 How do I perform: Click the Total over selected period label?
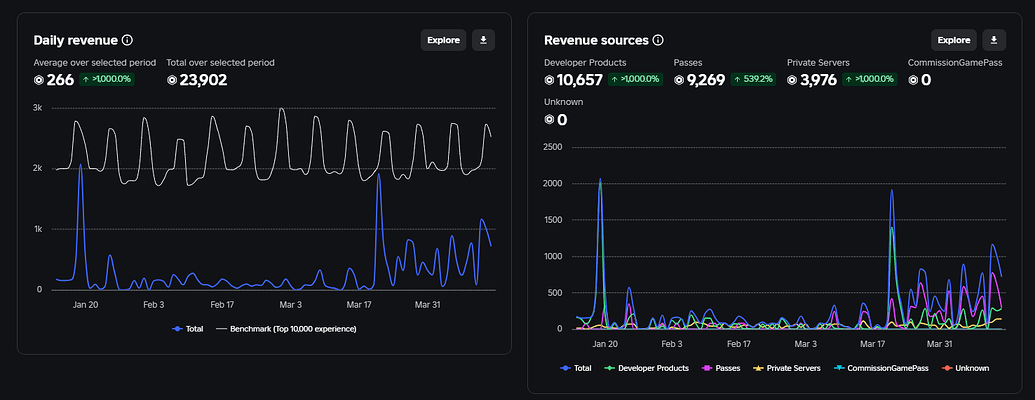pos(220,63)
